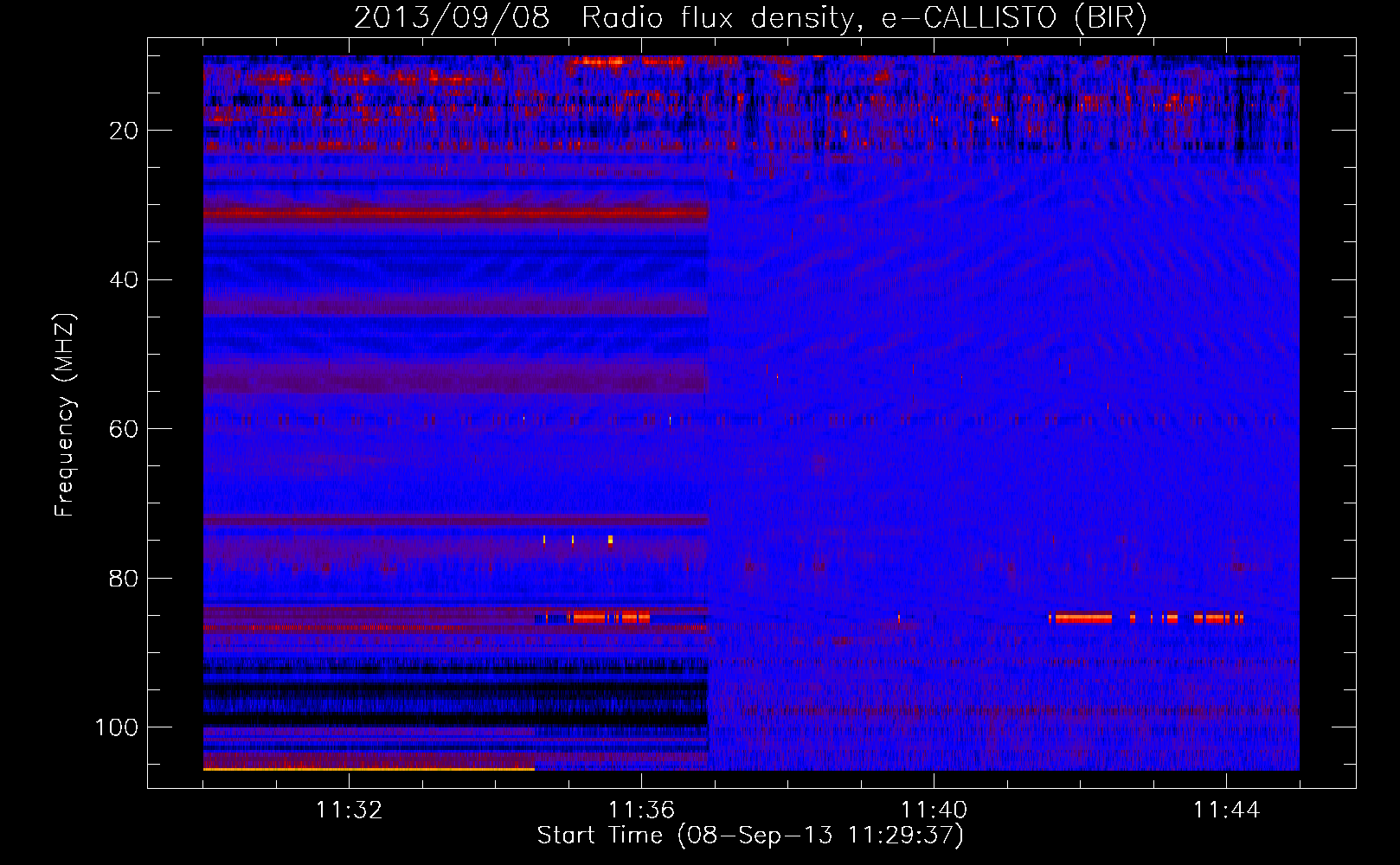Viewport: 1400px width, 865px height.
Task: Click the orange line along the spectrogram's bottom edge
Action: (x=369, y=768)
